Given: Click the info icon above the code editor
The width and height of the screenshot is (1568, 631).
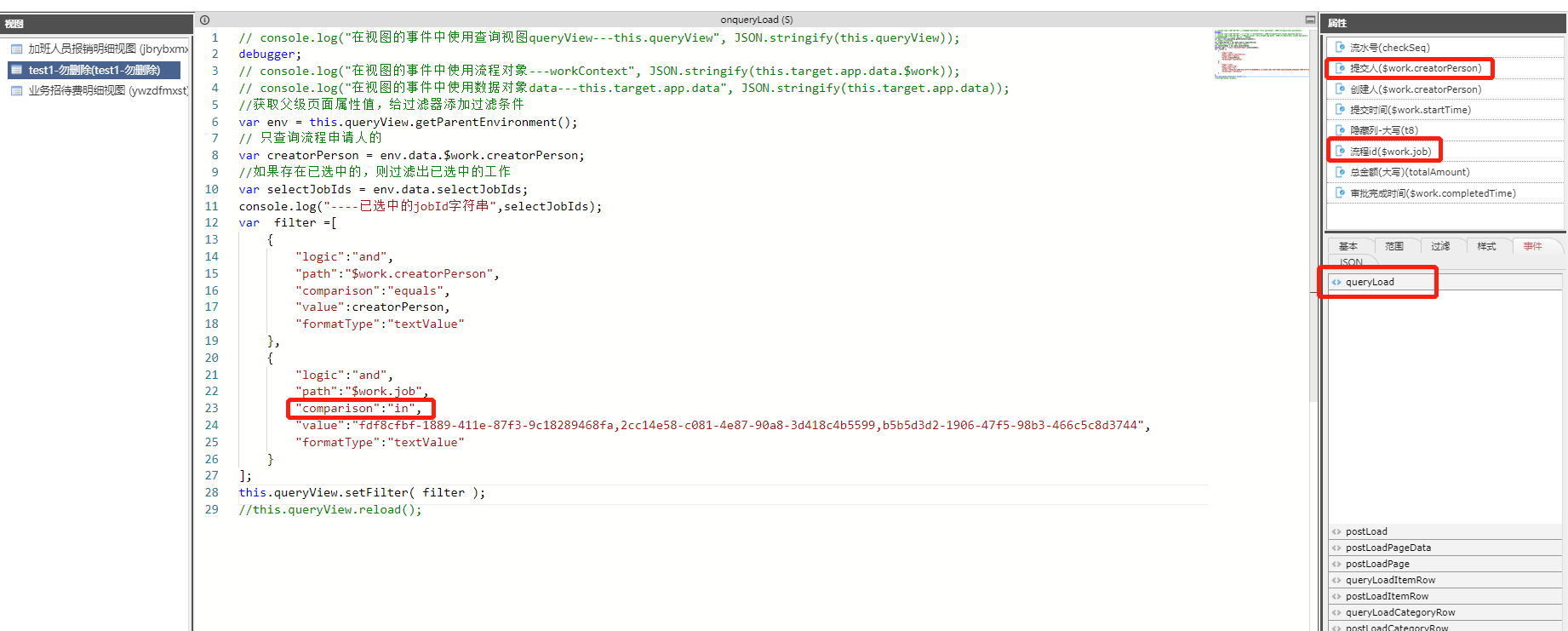Looking at the screenshot, I should tap(204, 20).
